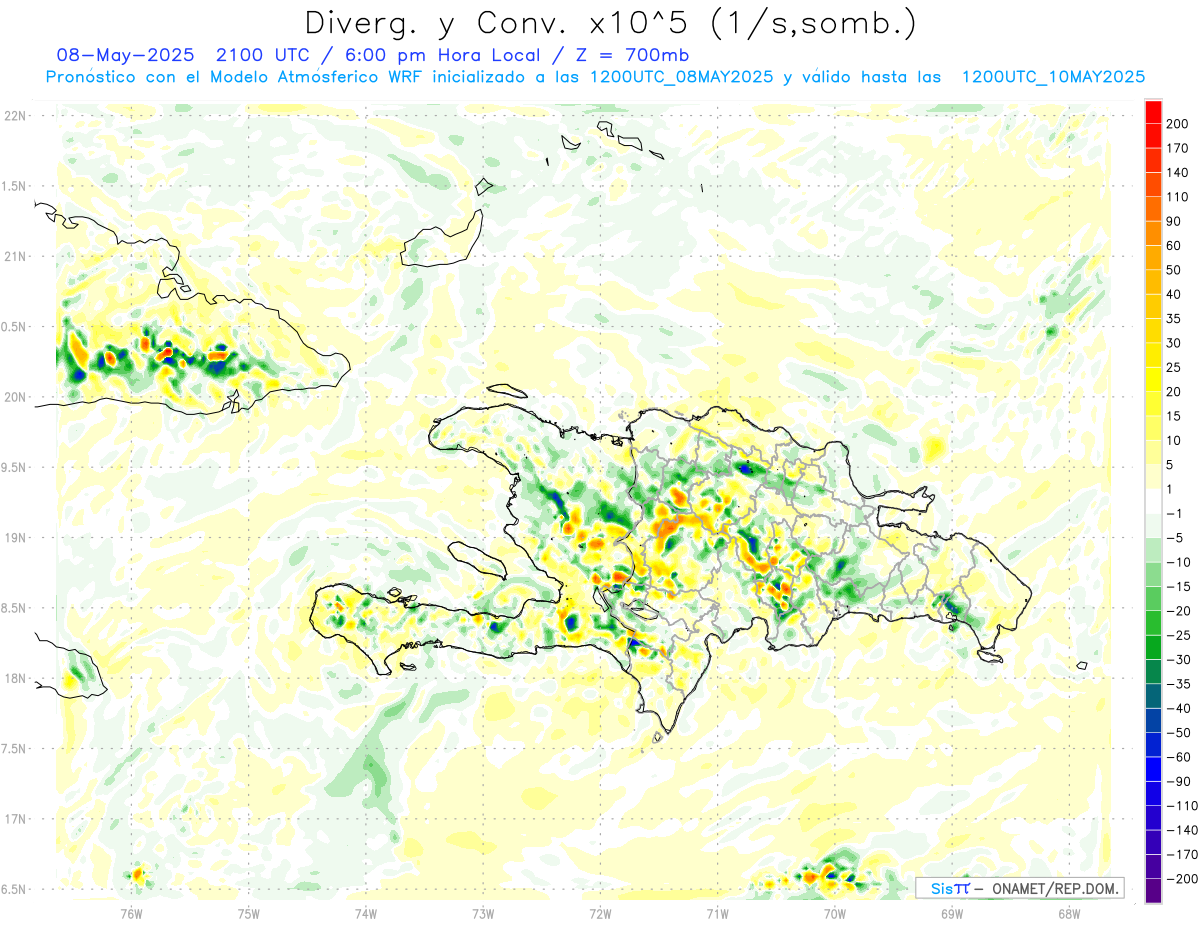
Task: Click the colorbar value "-110"
Action: point(1182,806)
